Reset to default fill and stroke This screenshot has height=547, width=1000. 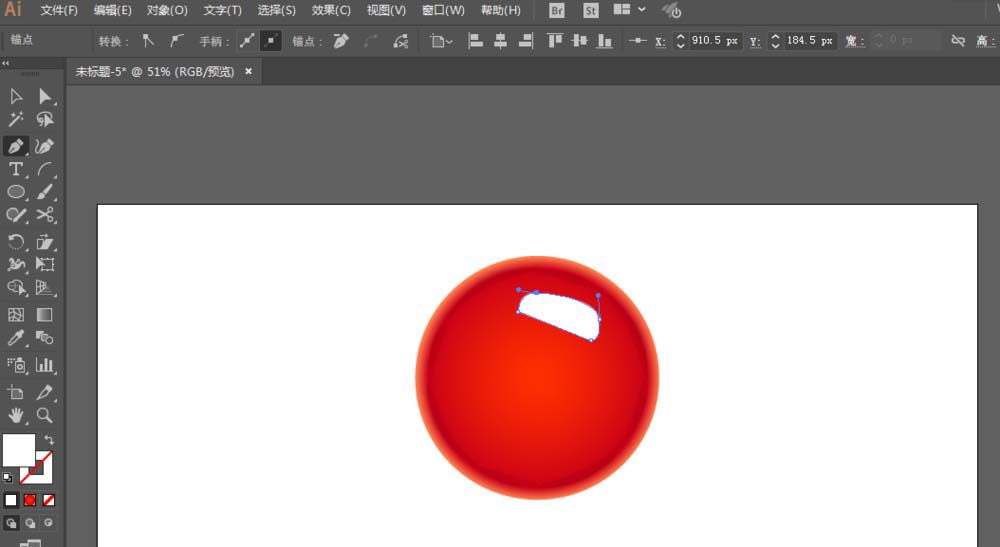pos(8,477)
